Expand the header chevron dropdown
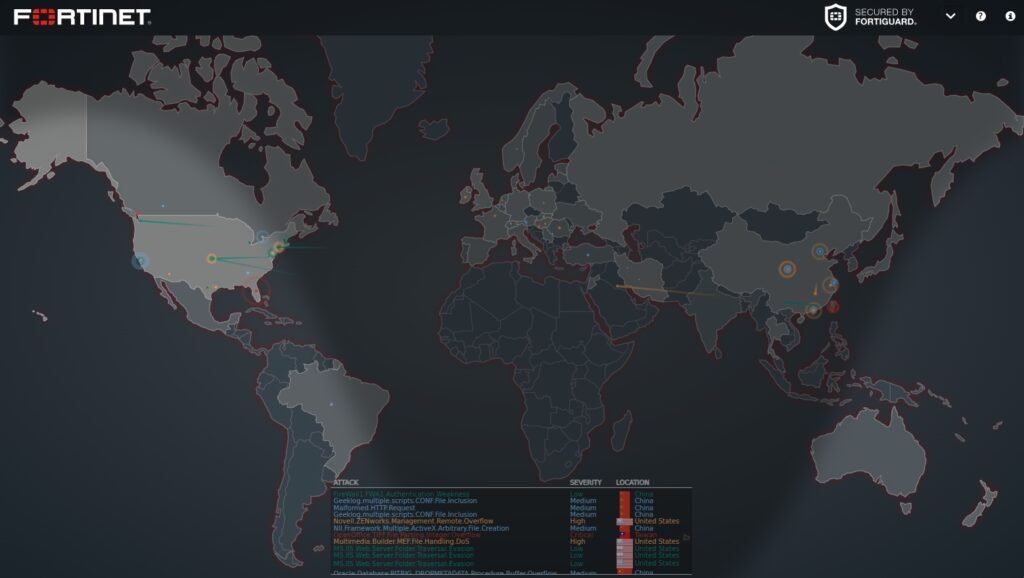1024x578 pixels. point(950,17)
